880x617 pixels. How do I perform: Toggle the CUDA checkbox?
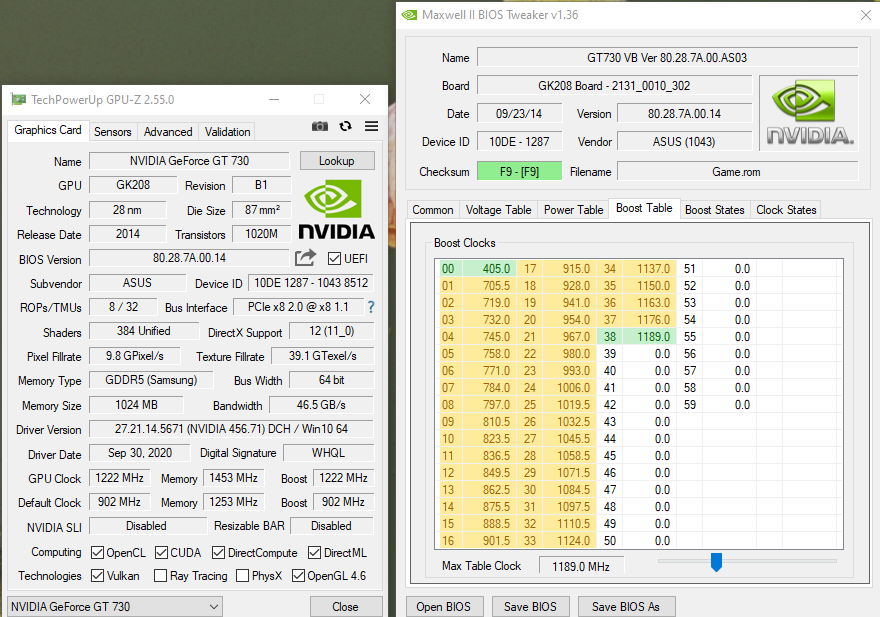coord(162,552)
